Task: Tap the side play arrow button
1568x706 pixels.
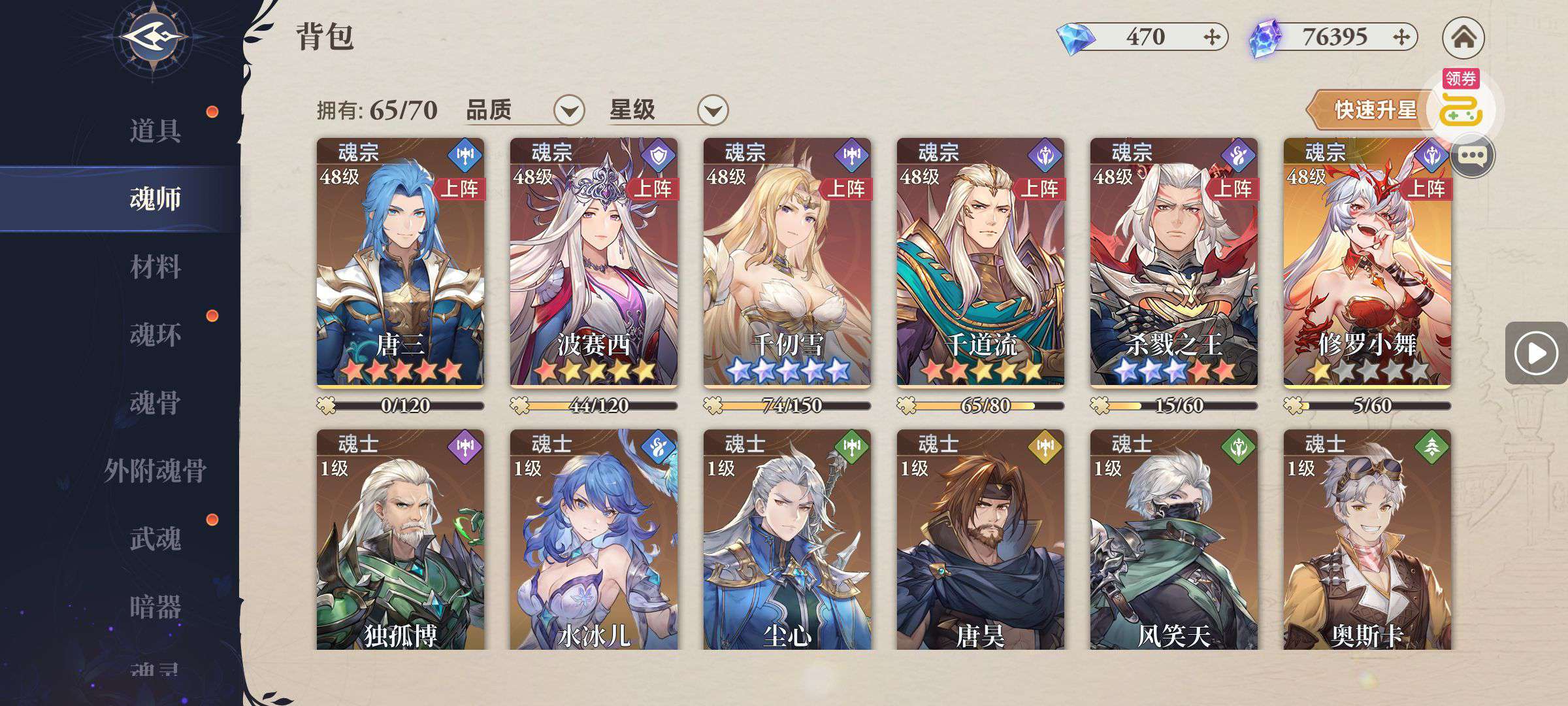Action: (1535, 354)
